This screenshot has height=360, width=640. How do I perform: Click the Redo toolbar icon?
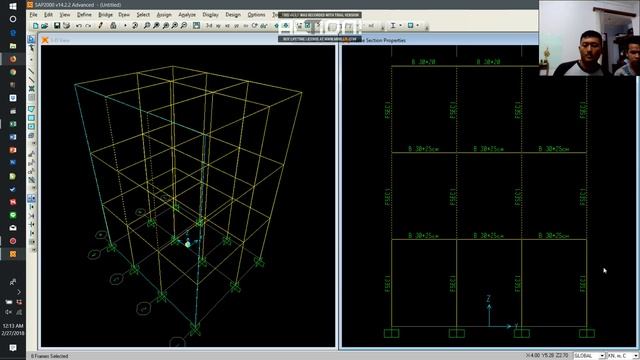(88, 26)
